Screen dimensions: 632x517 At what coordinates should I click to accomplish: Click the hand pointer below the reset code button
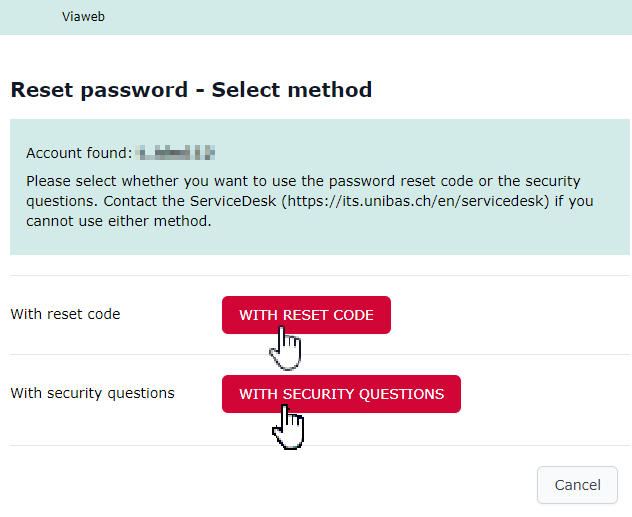(x=287, y=350)
